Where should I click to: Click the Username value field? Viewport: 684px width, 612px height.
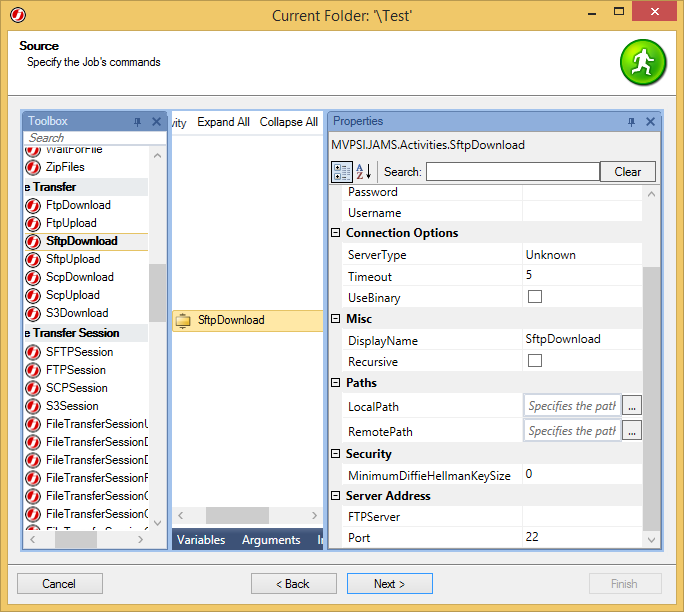582,212
